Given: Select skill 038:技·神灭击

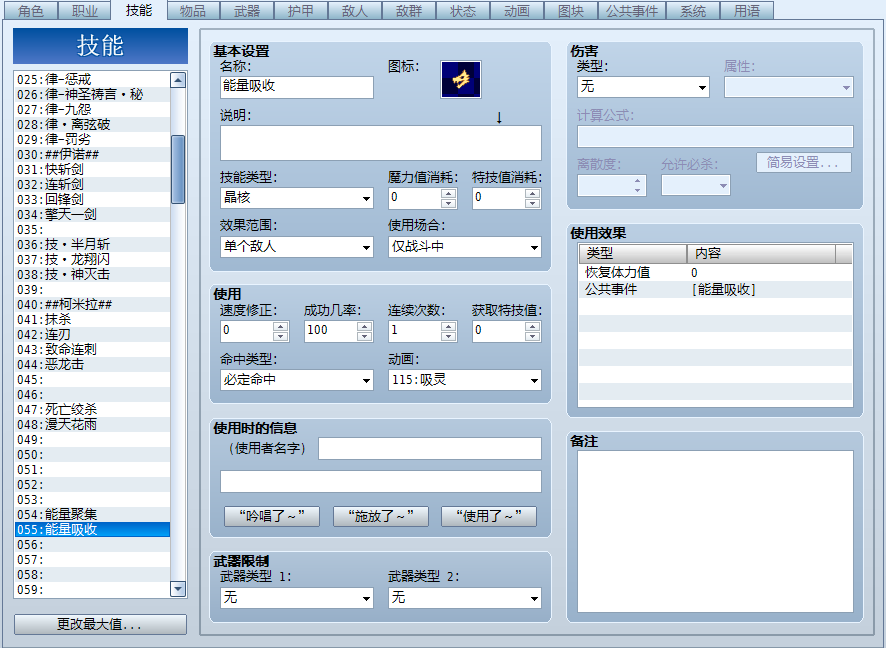Looking at the screenshot, I should (x=92, y=274).
